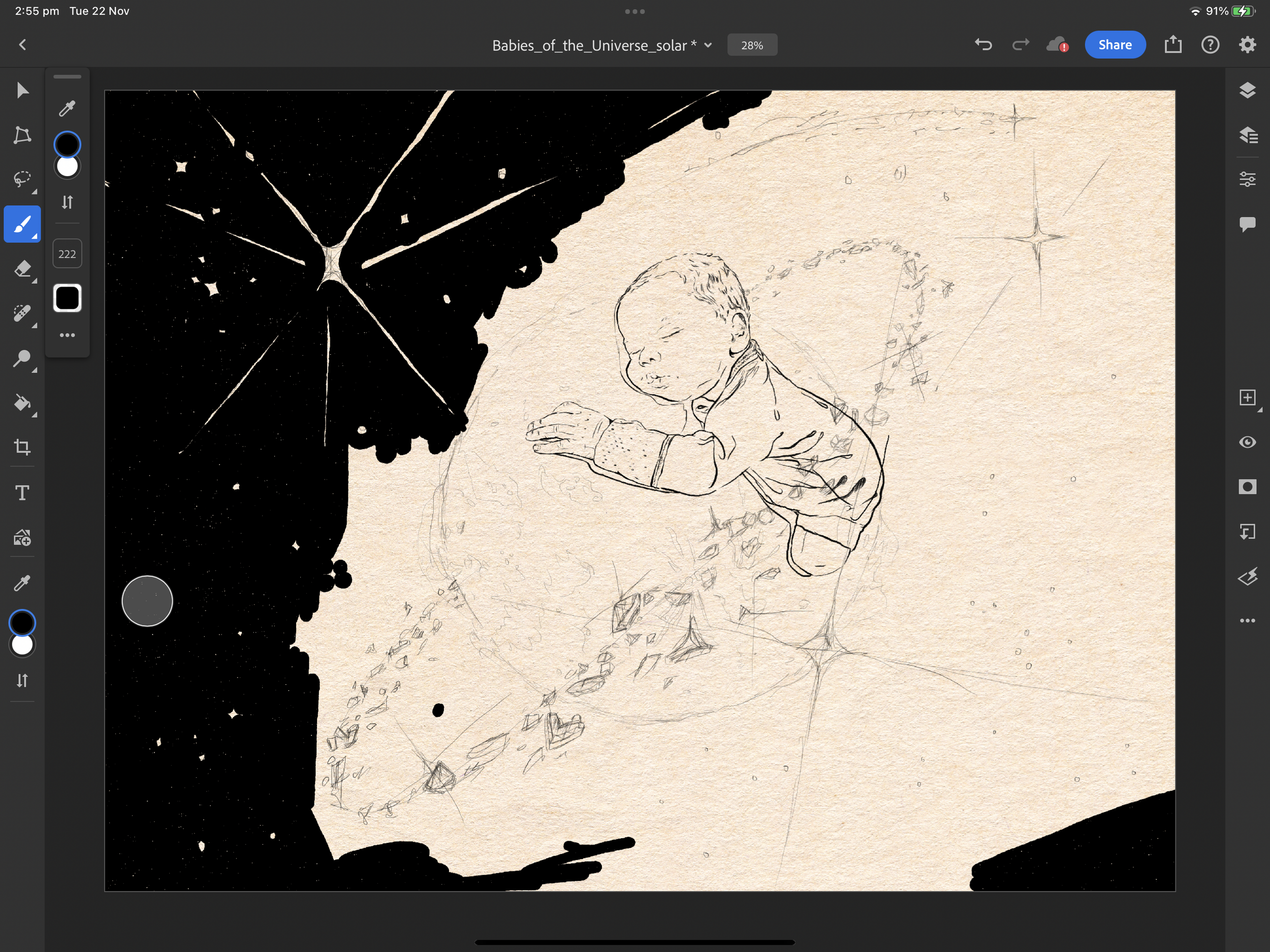1270x952 pixels.
Task: Activate the Crop tool
Action: (x=22, y=447)
